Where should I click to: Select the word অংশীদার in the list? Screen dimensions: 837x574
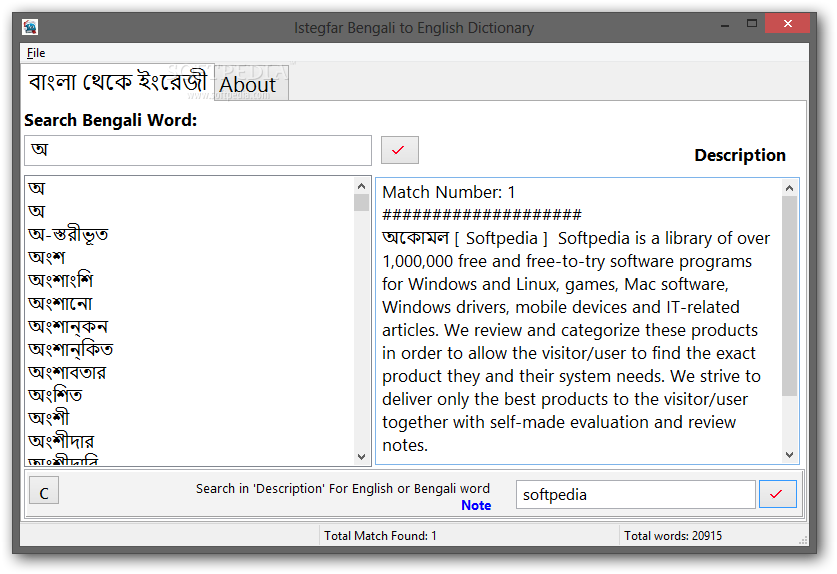tap(61, 441)
